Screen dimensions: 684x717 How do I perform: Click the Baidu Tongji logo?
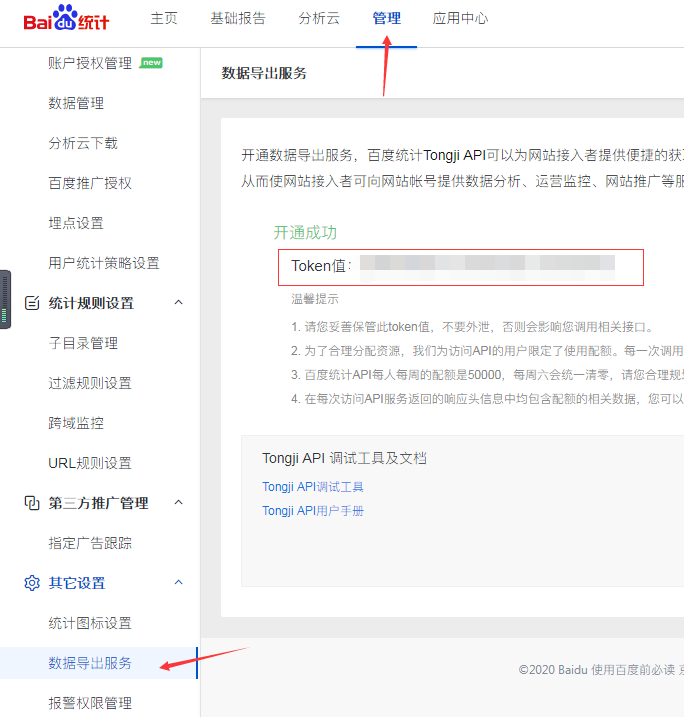click(x=66, y=18)
